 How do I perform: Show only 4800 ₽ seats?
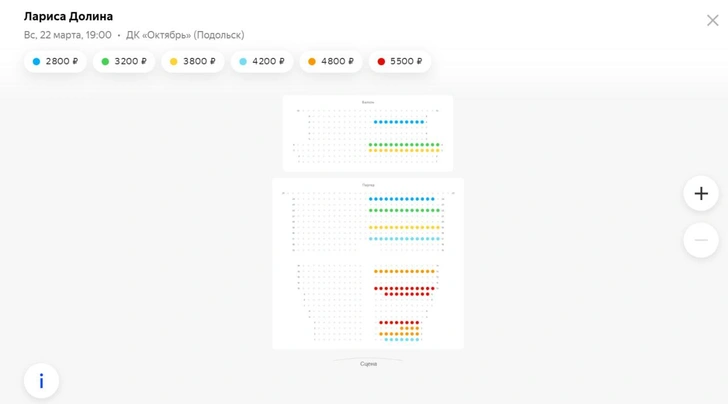click(x=330, y=61)
